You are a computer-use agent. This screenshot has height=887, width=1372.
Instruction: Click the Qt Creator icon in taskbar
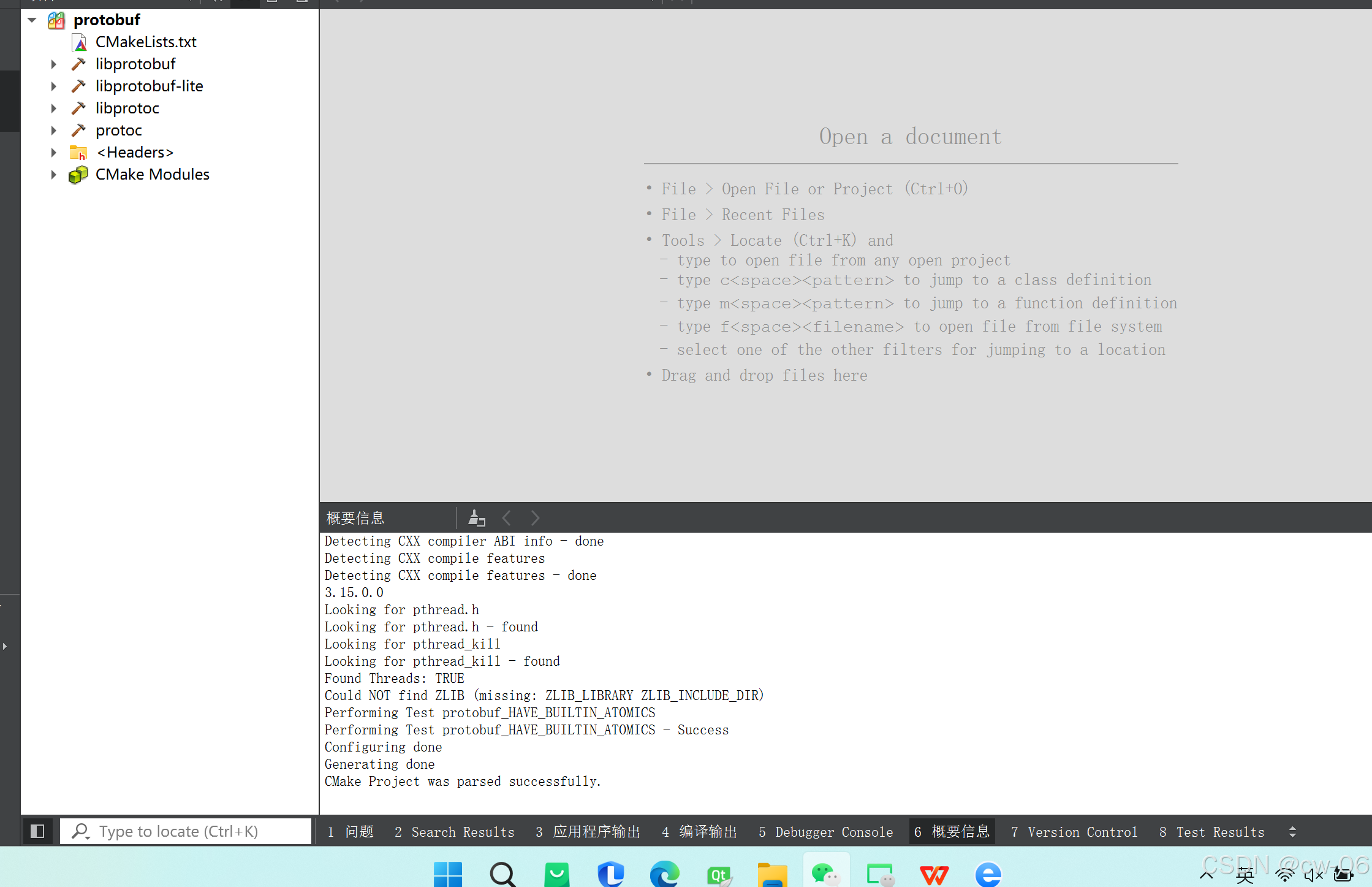pyautogui.click(x=719, y=874)
